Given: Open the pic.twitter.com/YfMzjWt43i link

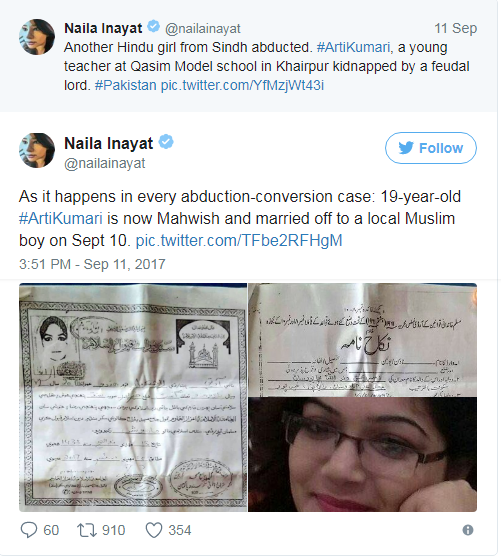Looking at the screenshot, I should 242,85.
